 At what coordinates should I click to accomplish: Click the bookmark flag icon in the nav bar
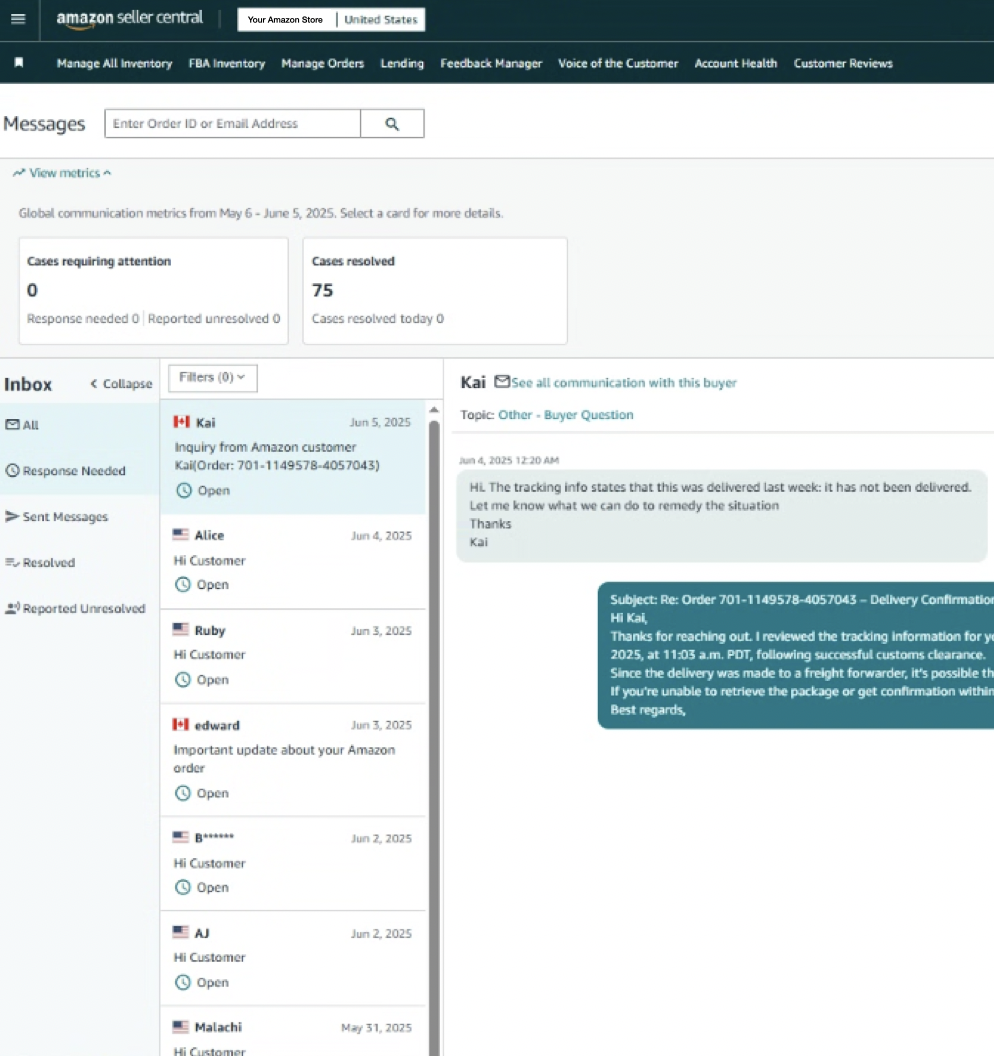19,63
